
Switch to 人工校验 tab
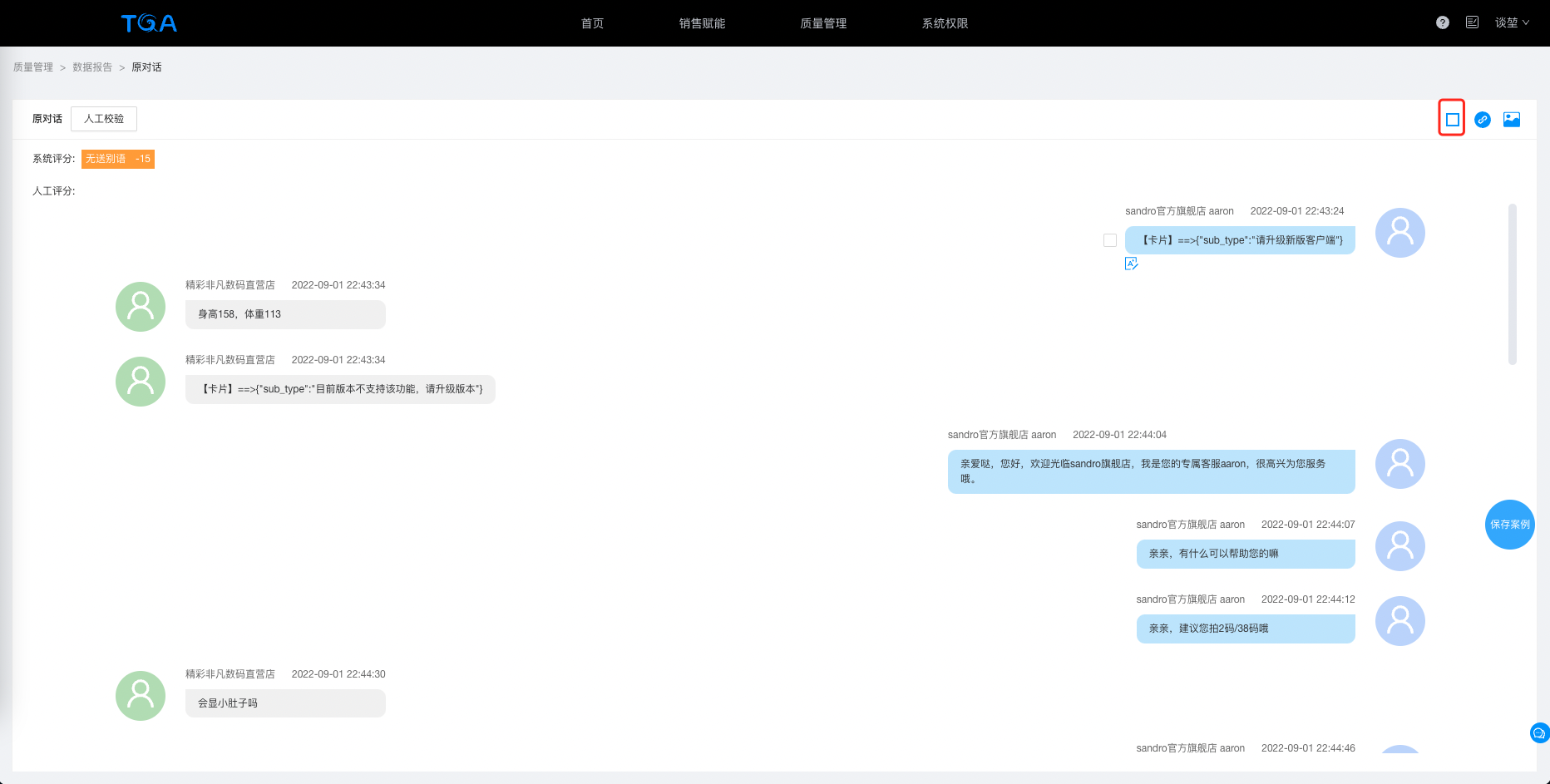tap(104, 119)
